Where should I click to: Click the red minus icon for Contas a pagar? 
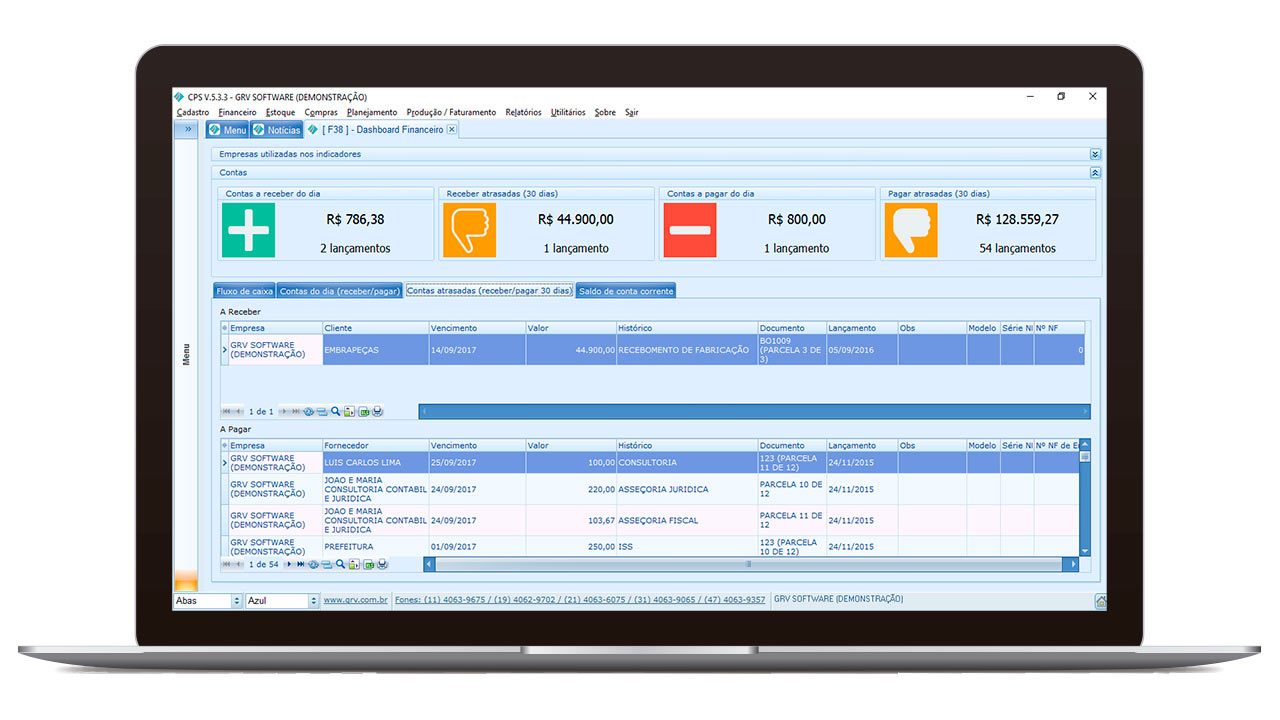690,230
